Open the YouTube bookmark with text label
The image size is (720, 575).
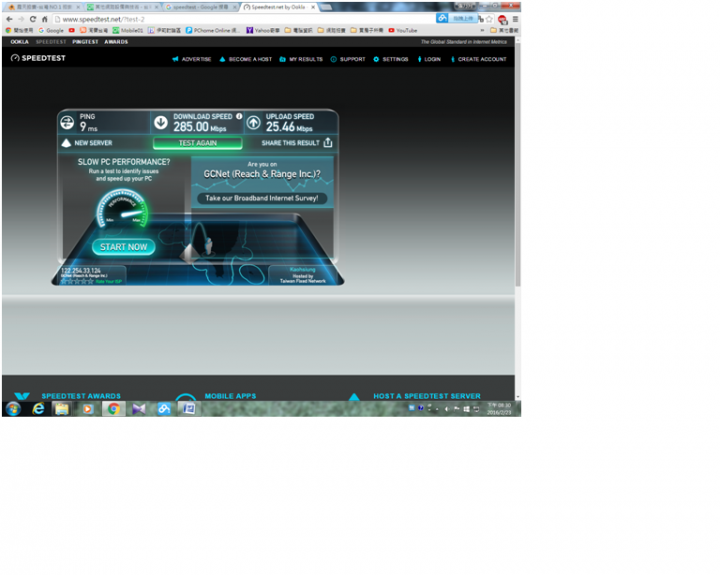click(x=403, y=30)
